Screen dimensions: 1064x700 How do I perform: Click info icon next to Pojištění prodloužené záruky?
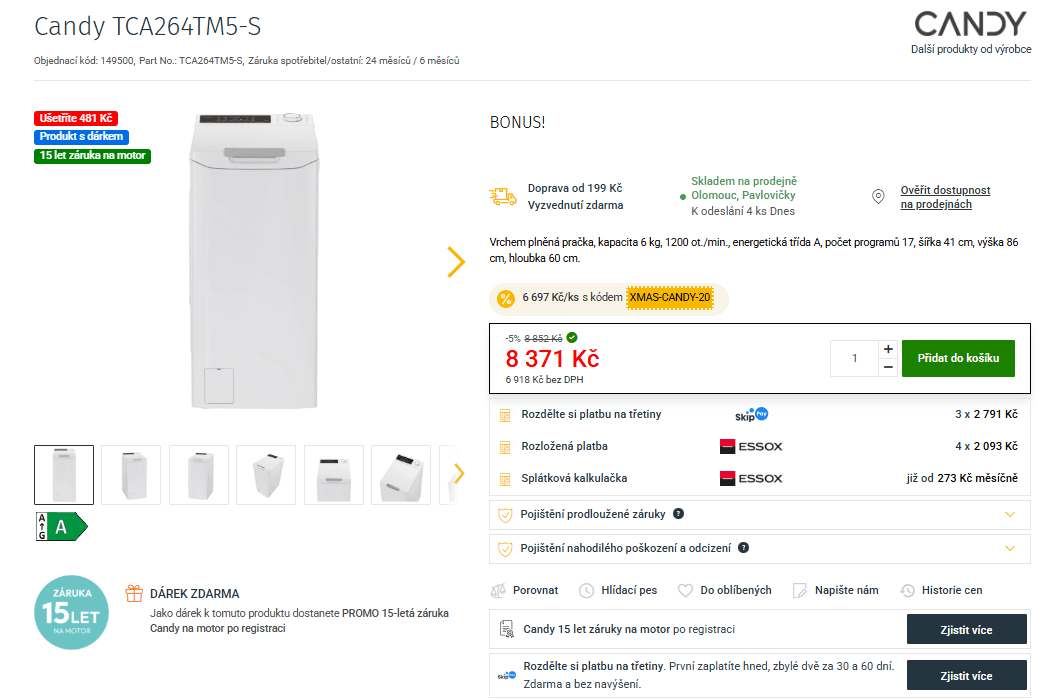pos(678,514)
